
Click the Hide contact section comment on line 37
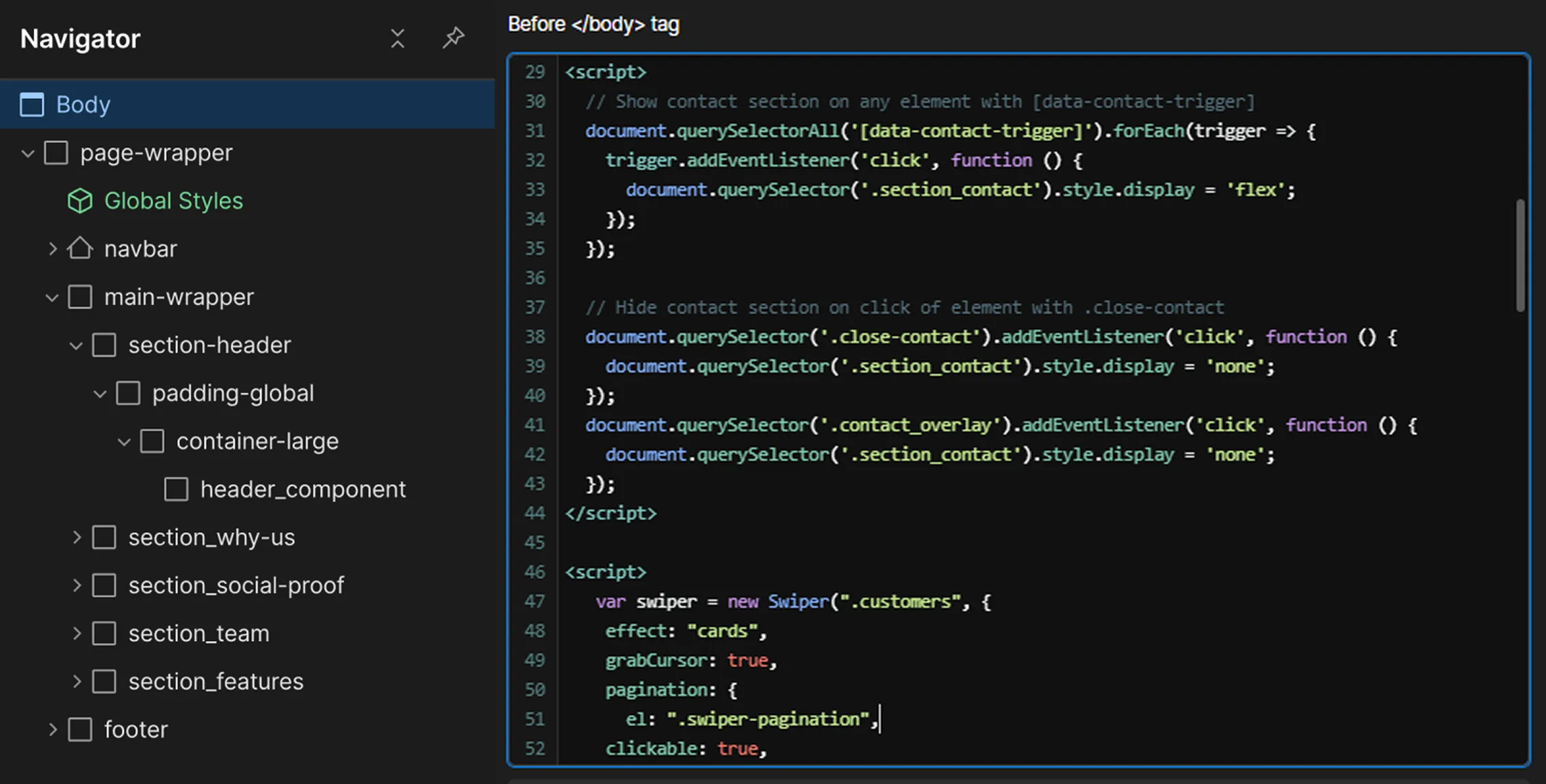click(905, 307)
